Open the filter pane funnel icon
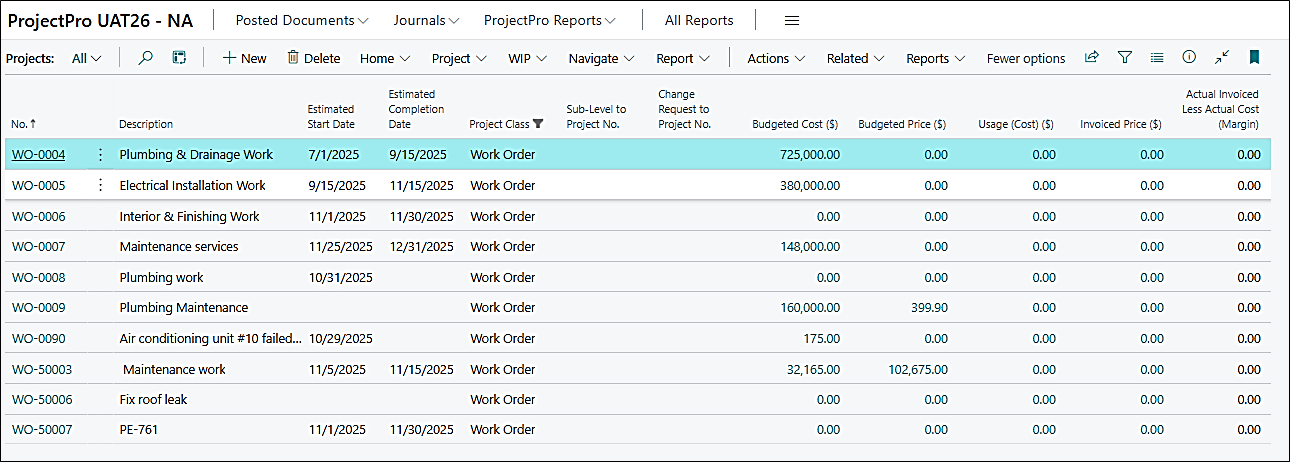 [x=1124, y=58]
